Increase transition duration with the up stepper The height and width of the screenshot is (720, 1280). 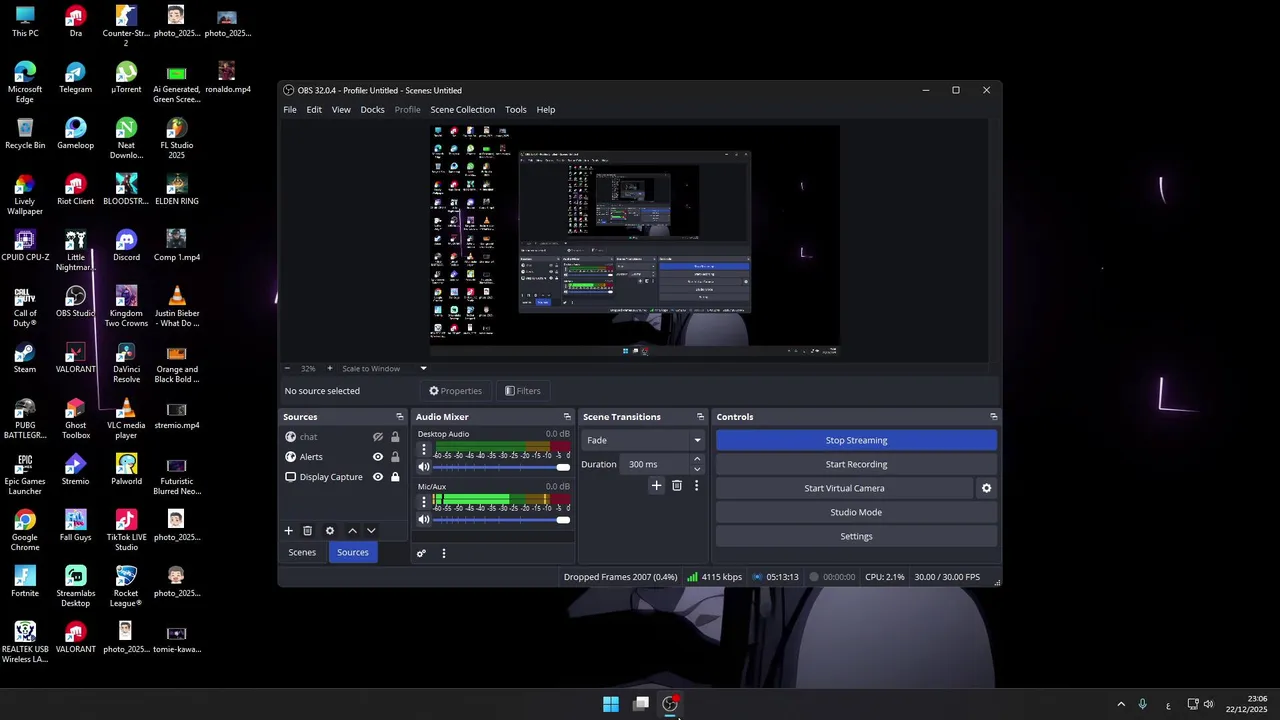697,459
